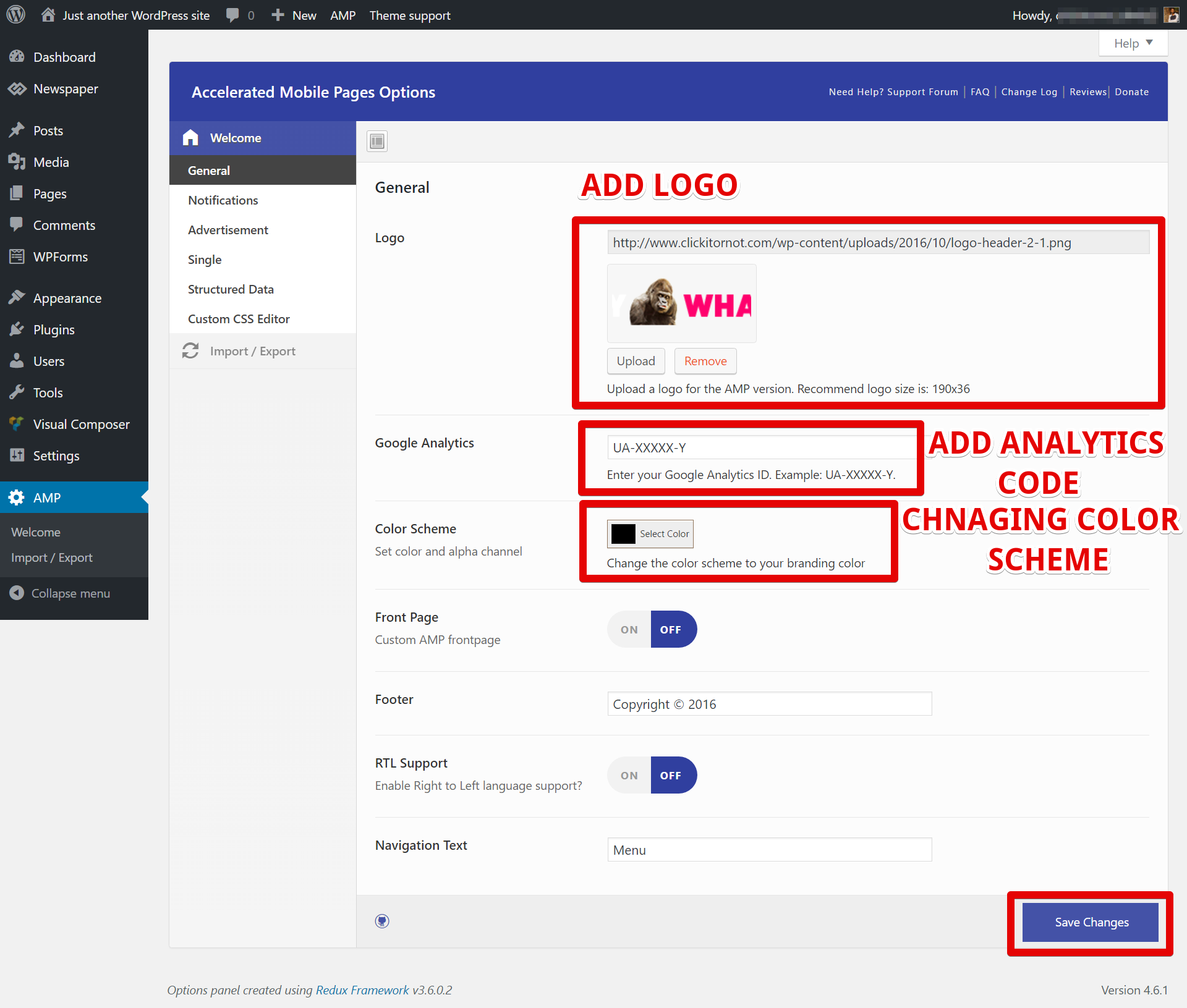Screen dimensions: 1187x1008
Task: Set Front Page switch to OFF
Action: click(x=673, y=629)
